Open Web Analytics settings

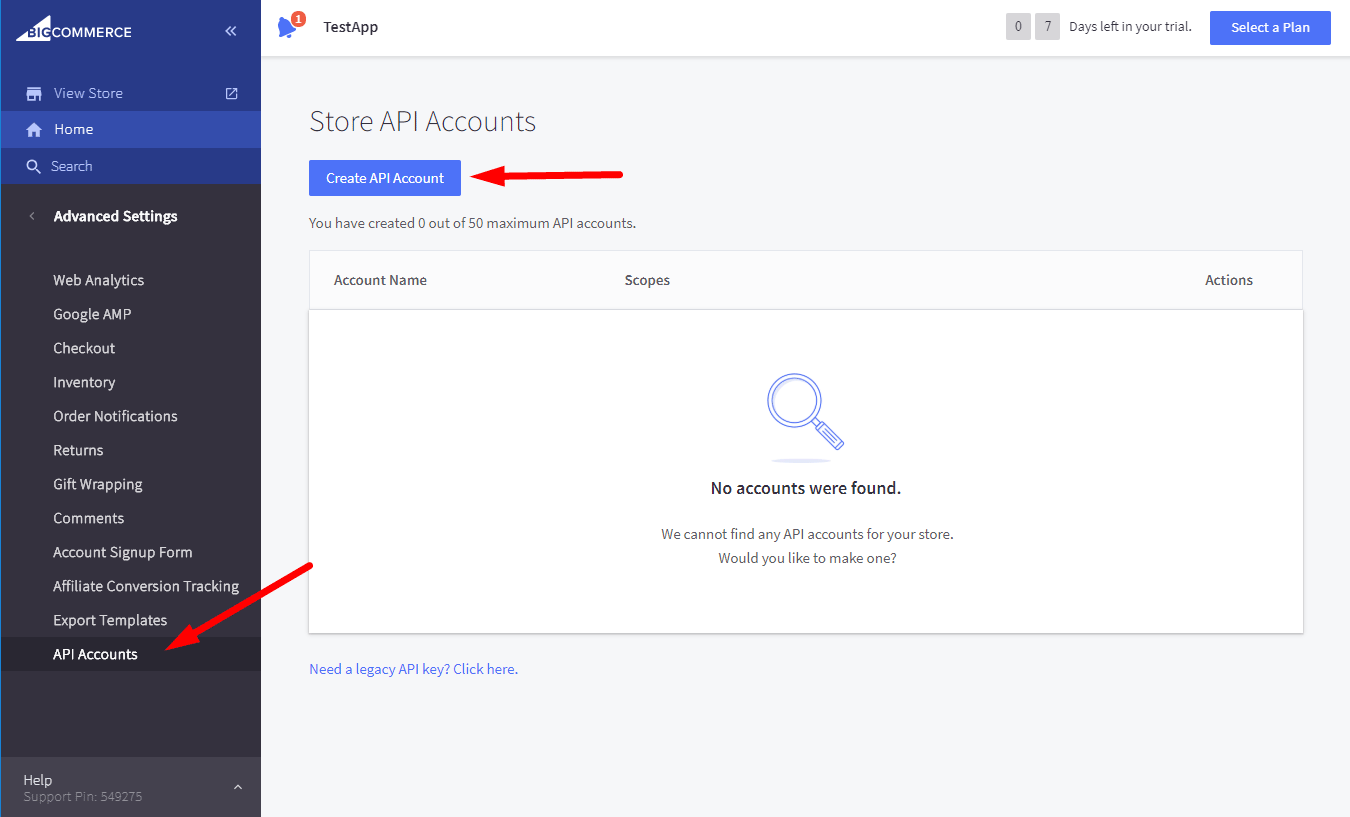(98, 280)
